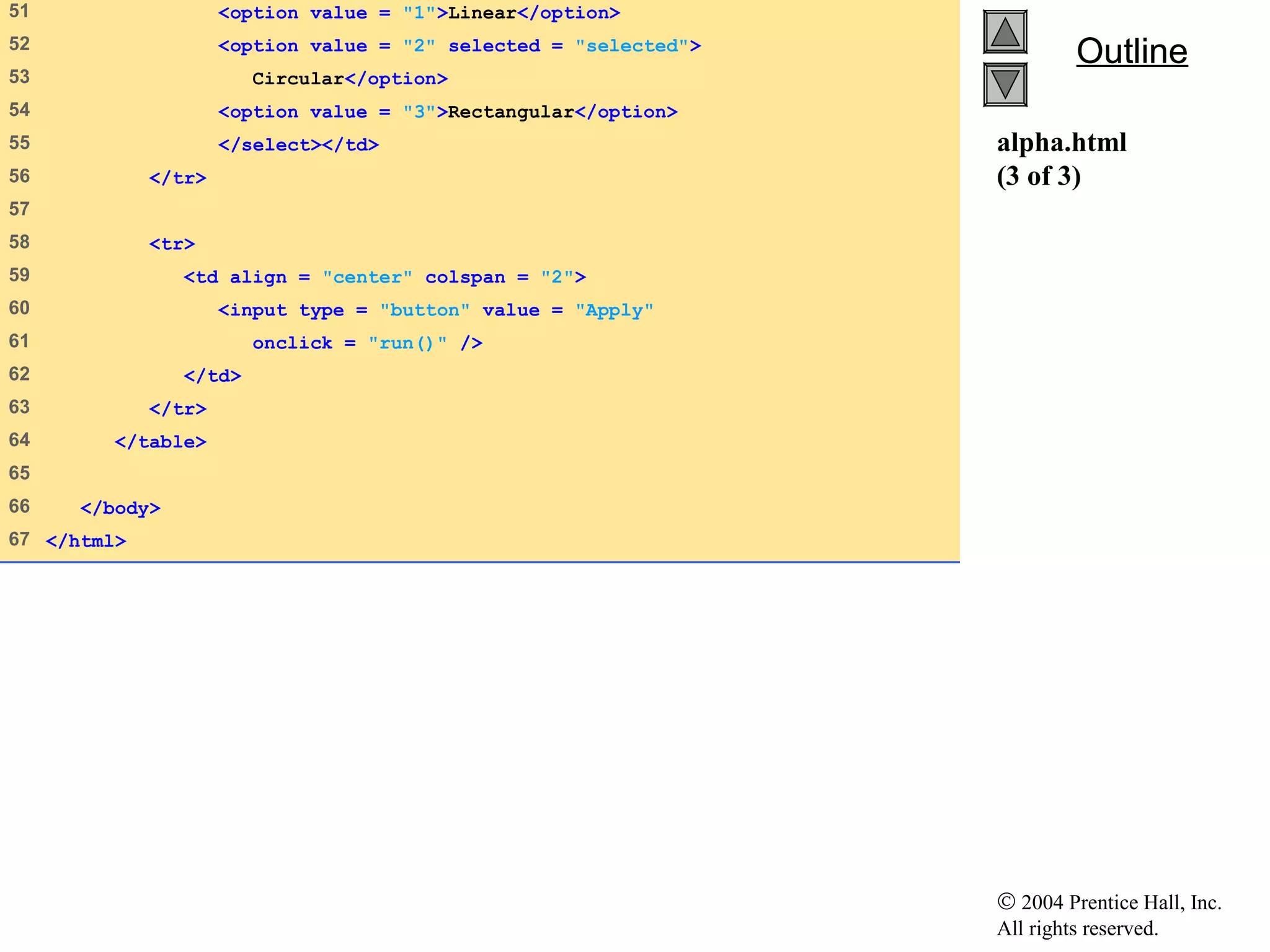Click the All rights reserved text
Screen dimensions: 1270x952
1077,928
